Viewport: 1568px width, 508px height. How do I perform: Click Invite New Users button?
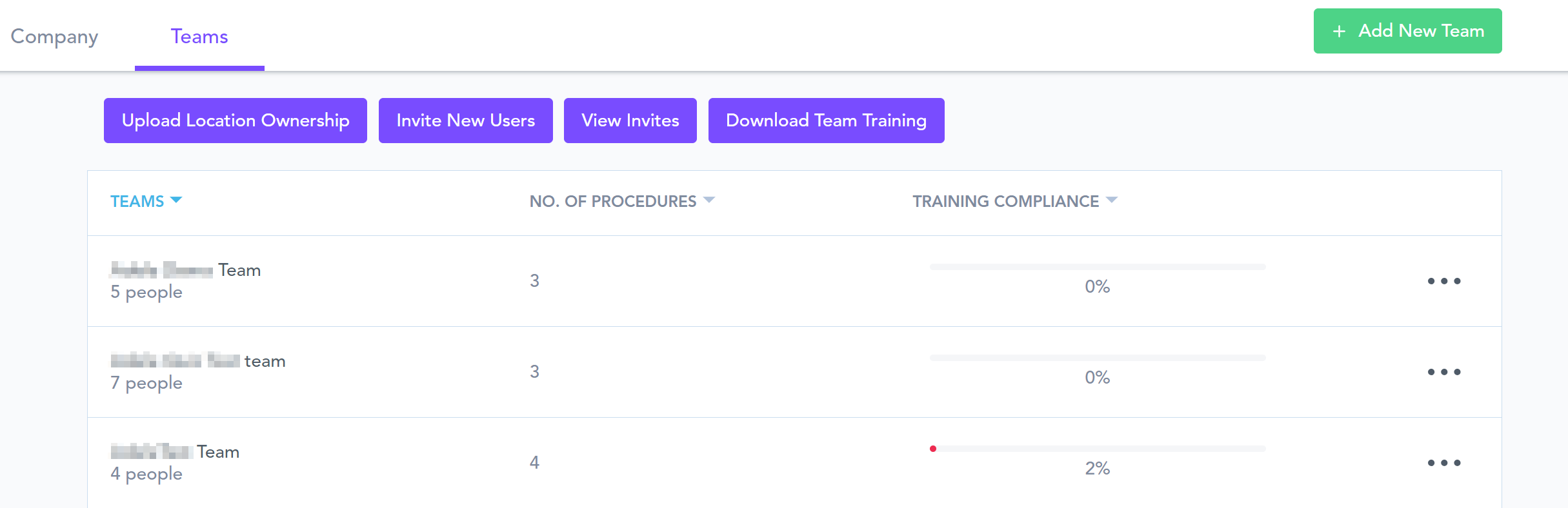[465, 121]
